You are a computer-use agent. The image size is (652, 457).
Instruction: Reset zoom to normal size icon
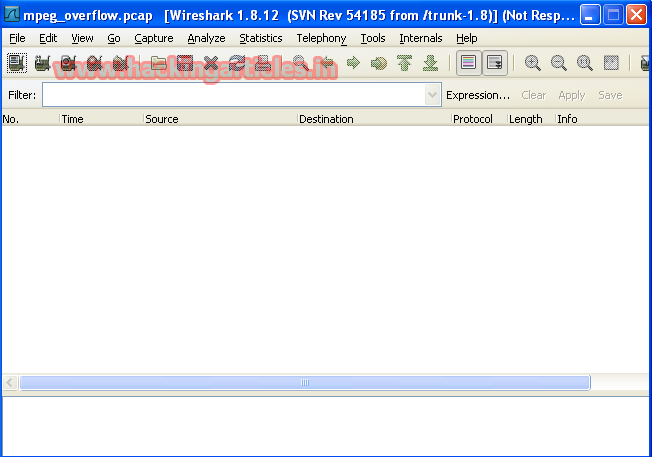point(585,63)
